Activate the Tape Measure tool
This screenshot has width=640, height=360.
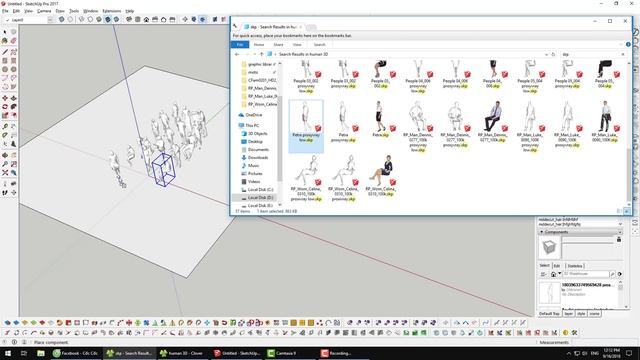(5, 127)
